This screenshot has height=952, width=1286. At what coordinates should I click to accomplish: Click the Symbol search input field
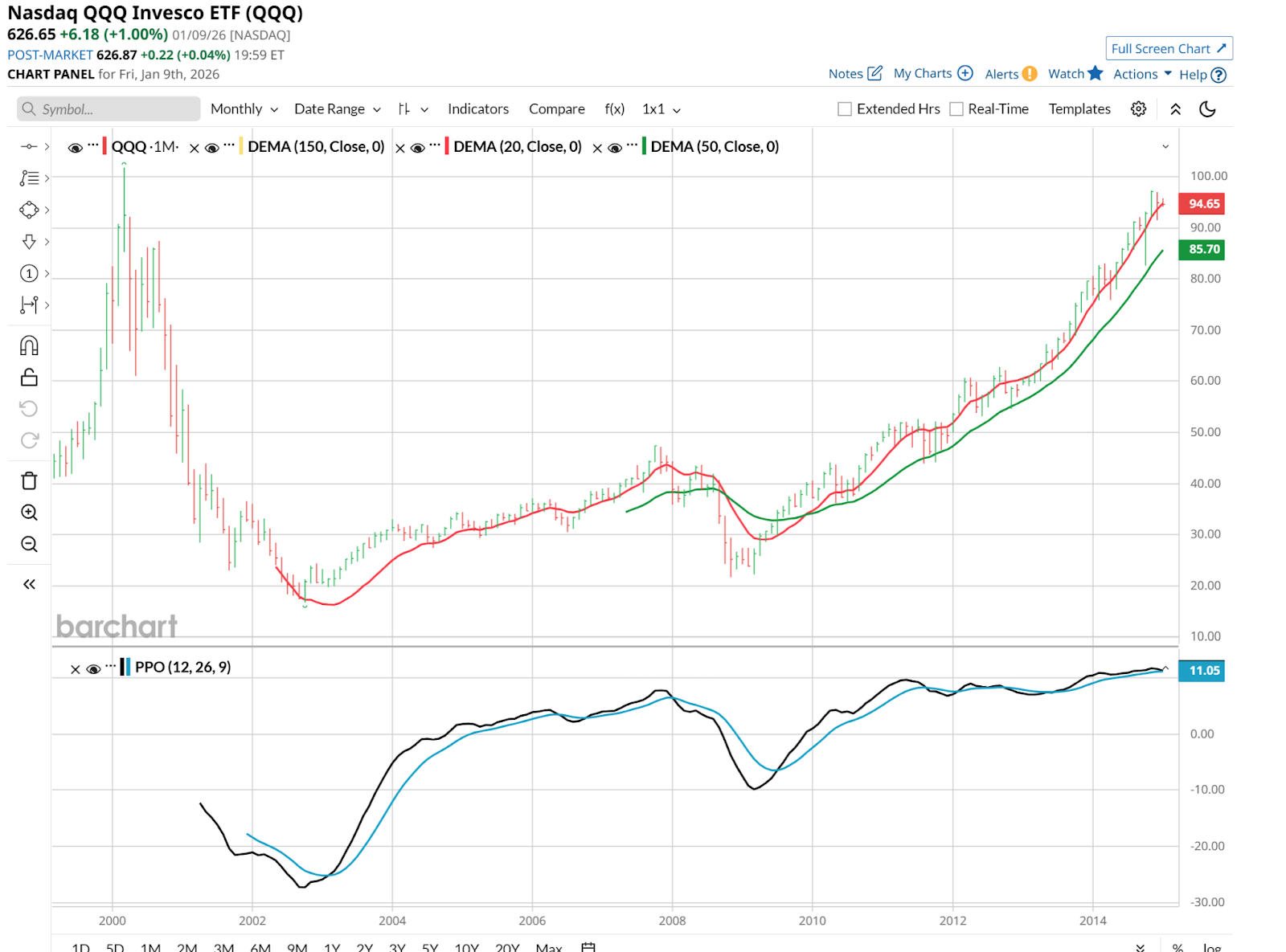109,109
